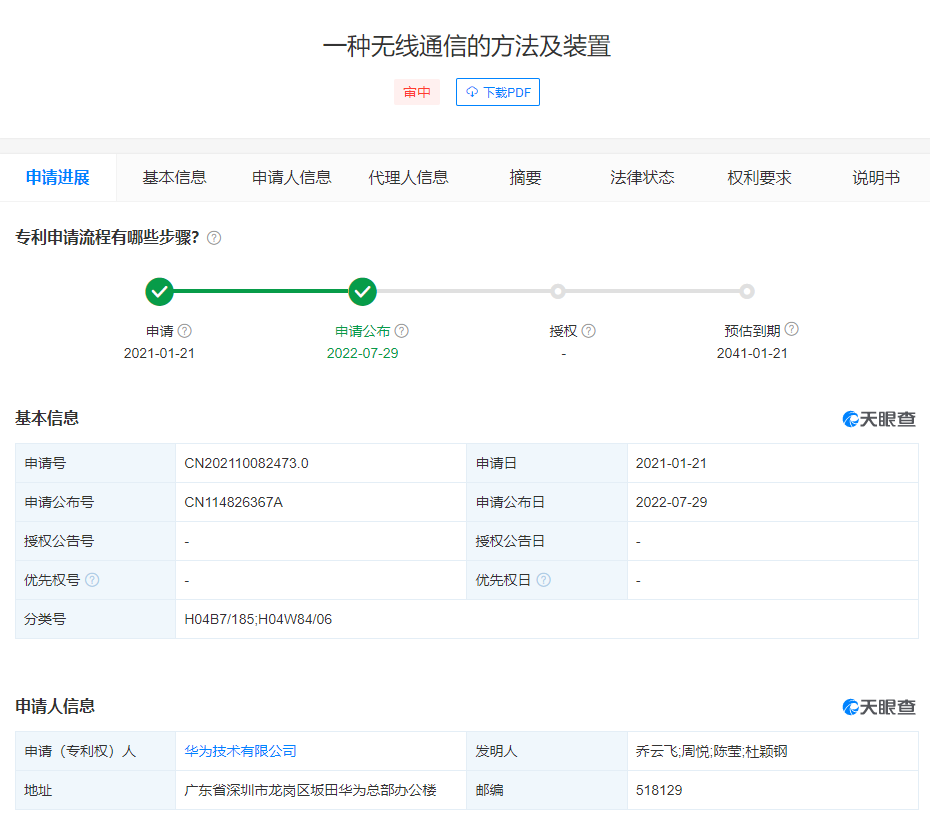This screenshot has height=835, width=930.
Task: Click the question mark next to 申请
Action: tap(185, 331)
